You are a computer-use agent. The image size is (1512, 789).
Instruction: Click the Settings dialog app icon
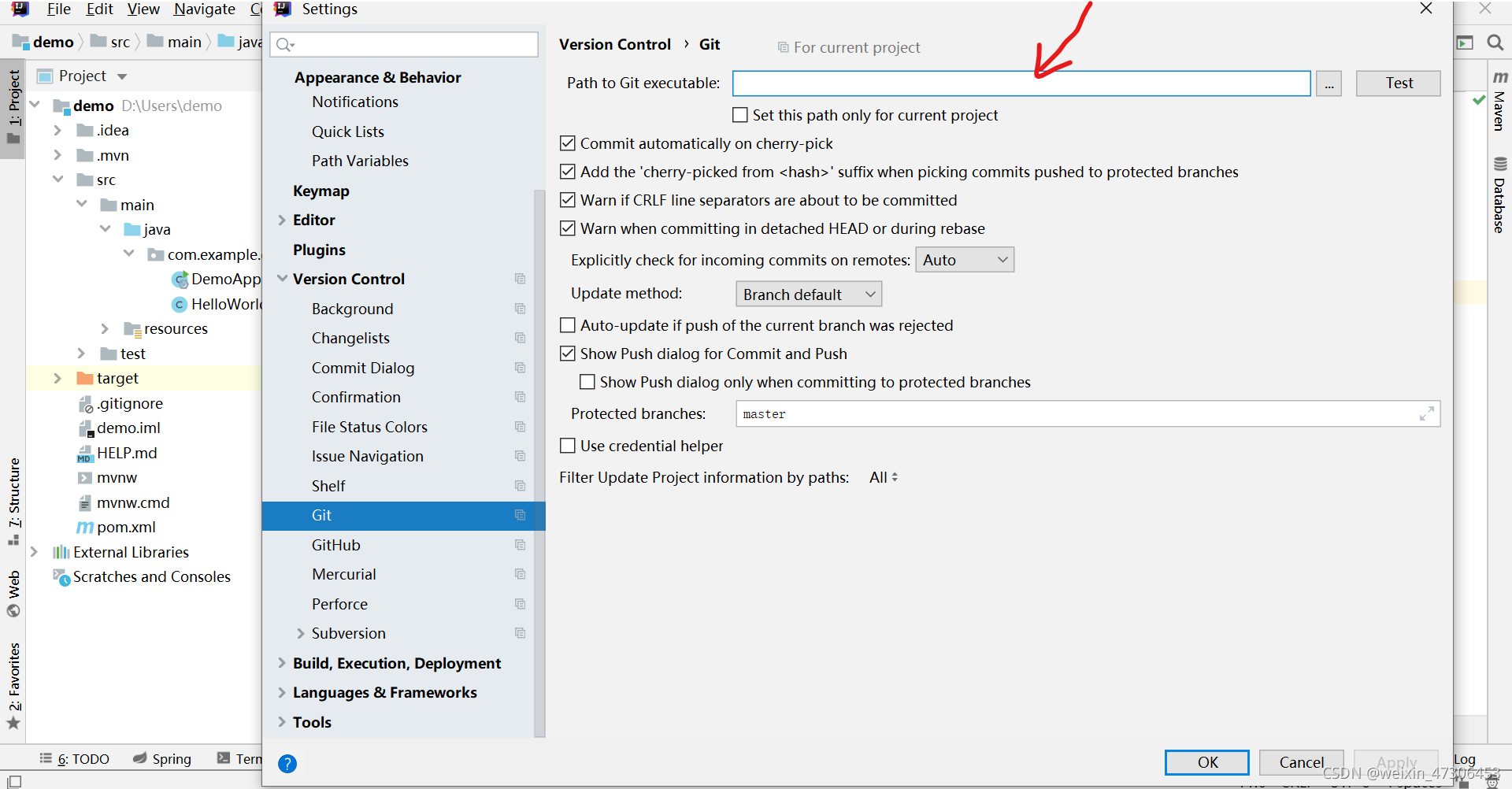pyautogui.click(x=283, y=9)
